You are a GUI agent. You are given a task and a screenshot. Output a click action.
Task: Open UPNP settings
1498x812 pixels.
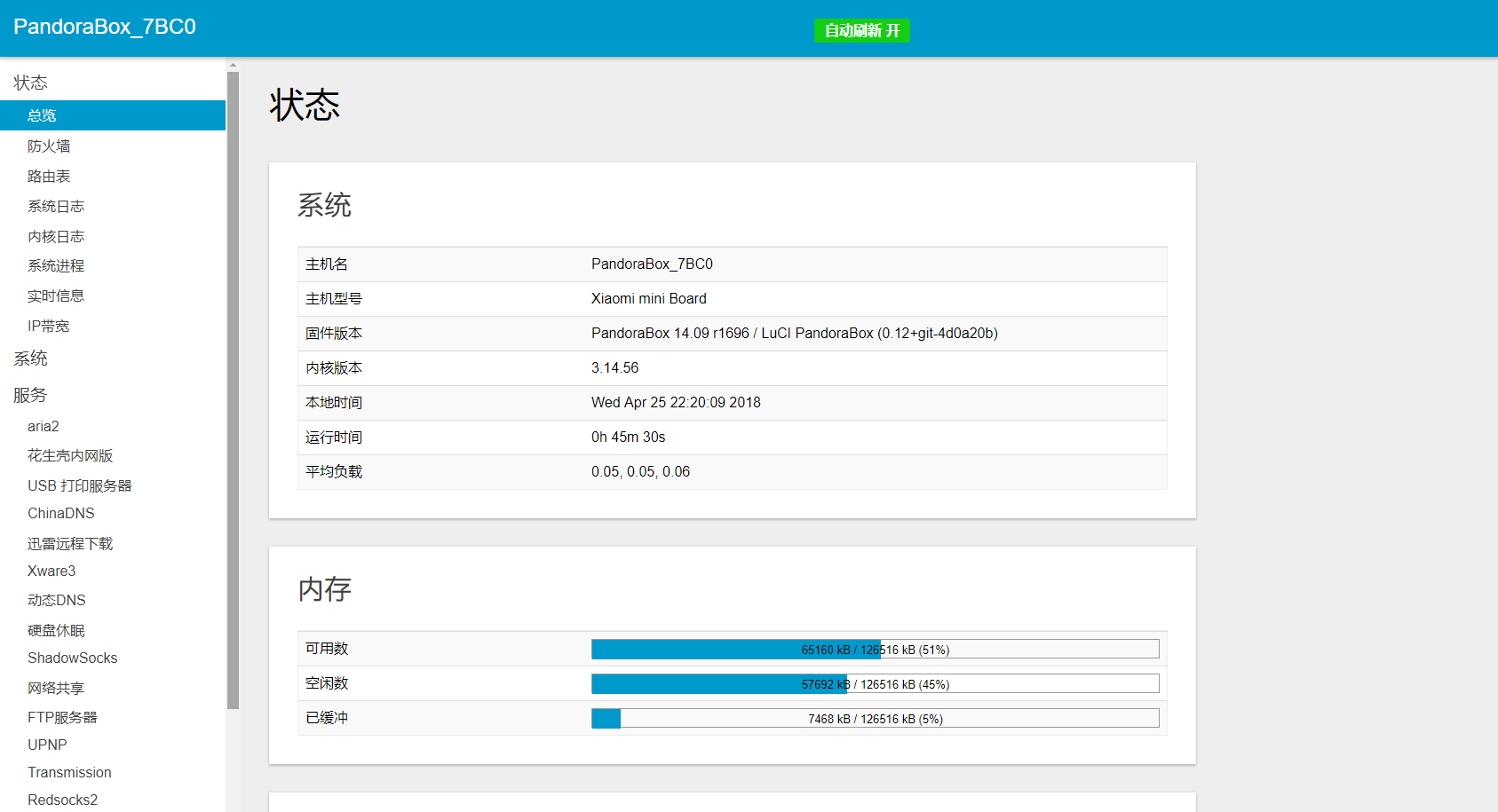pyautogui.click(x=47, y=745)
